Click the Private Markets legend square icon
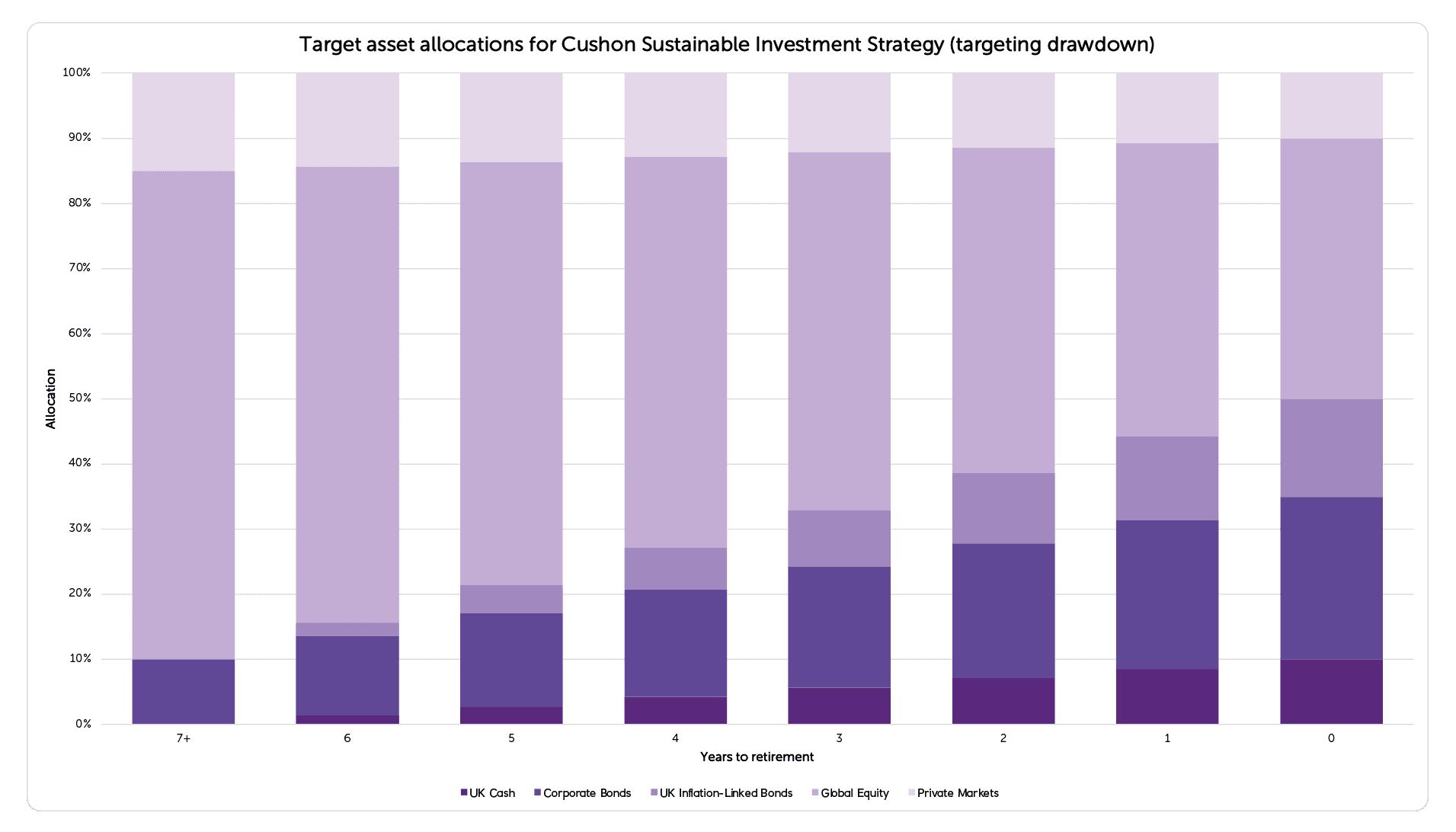1456x832 pixels. (x=913, y=792)
